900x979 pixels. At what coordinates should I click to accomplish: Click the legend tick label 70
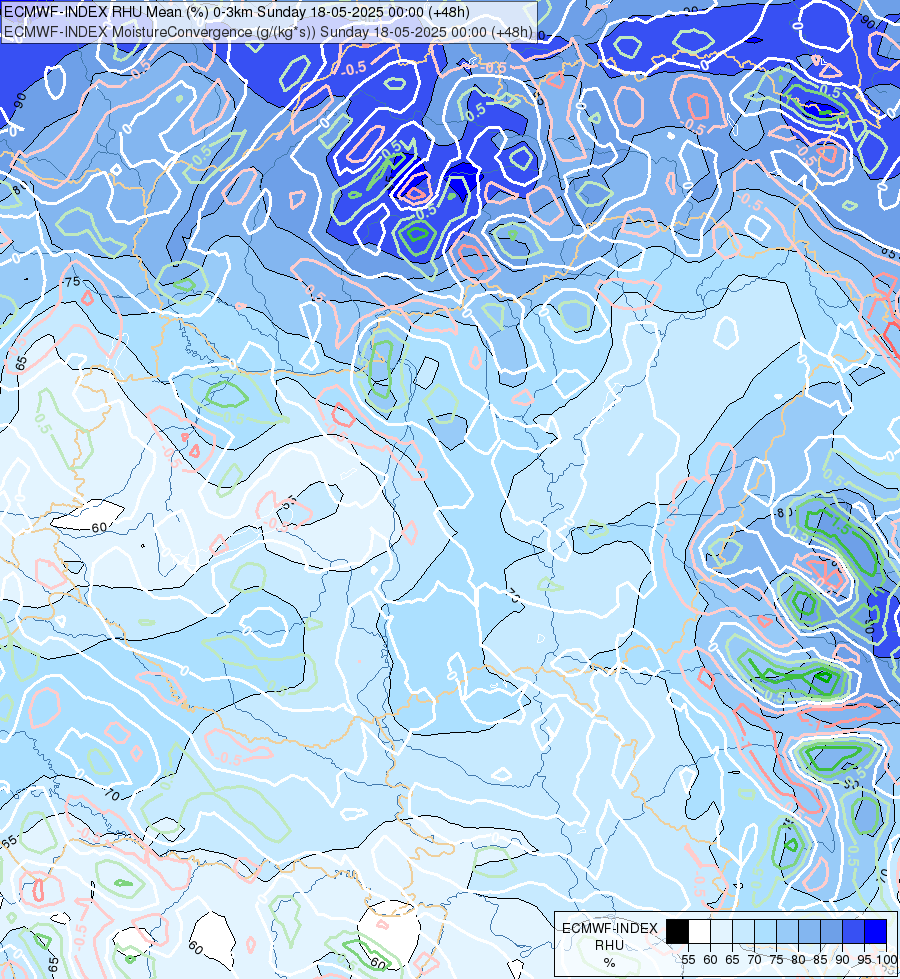point(754,960)
